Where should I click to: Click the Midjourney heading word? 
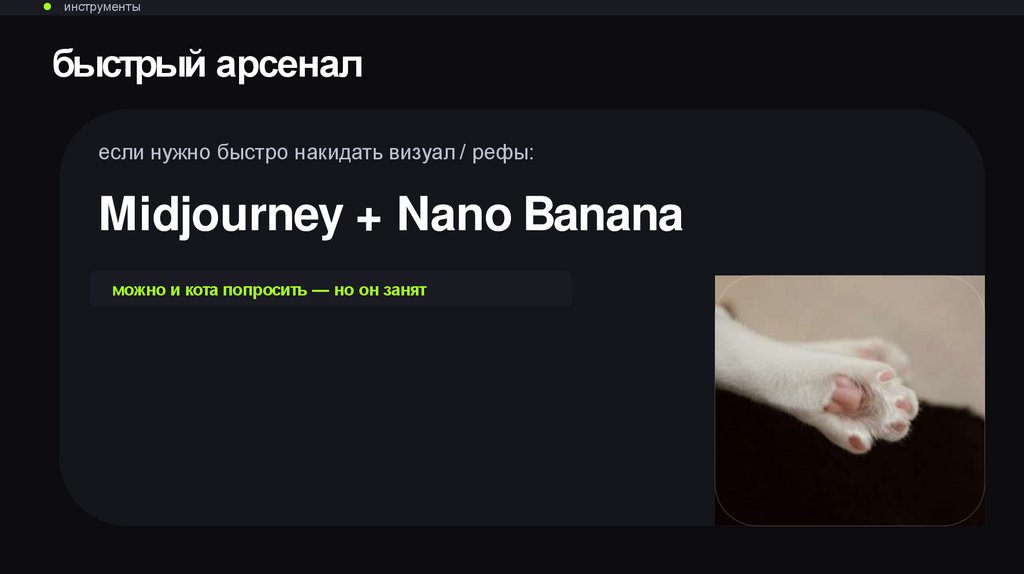(221, 215)
